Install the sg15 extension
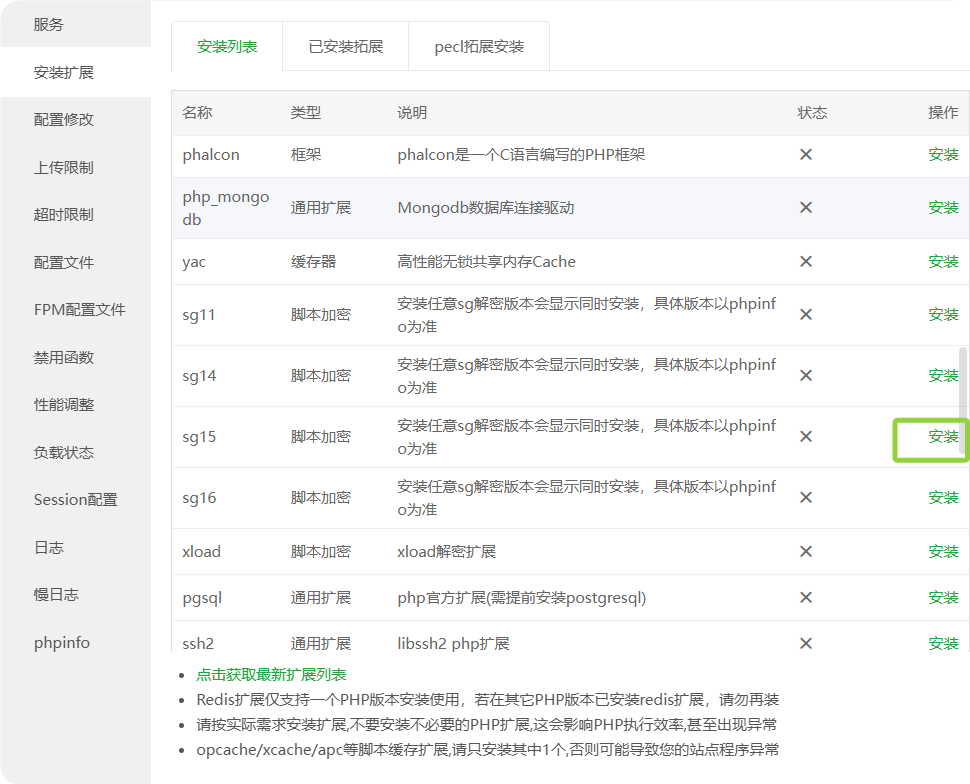Image resolution: width=970 pixels, height=784 pixels. coord(942,437)
